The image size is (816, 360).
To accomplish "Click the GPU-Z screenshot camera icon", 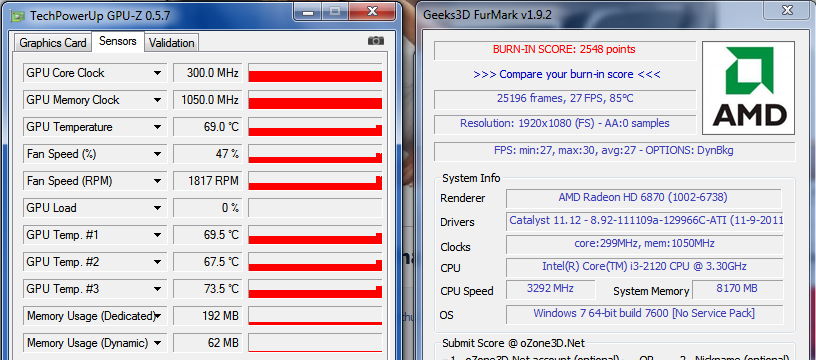I will click(x=375, y=41).
